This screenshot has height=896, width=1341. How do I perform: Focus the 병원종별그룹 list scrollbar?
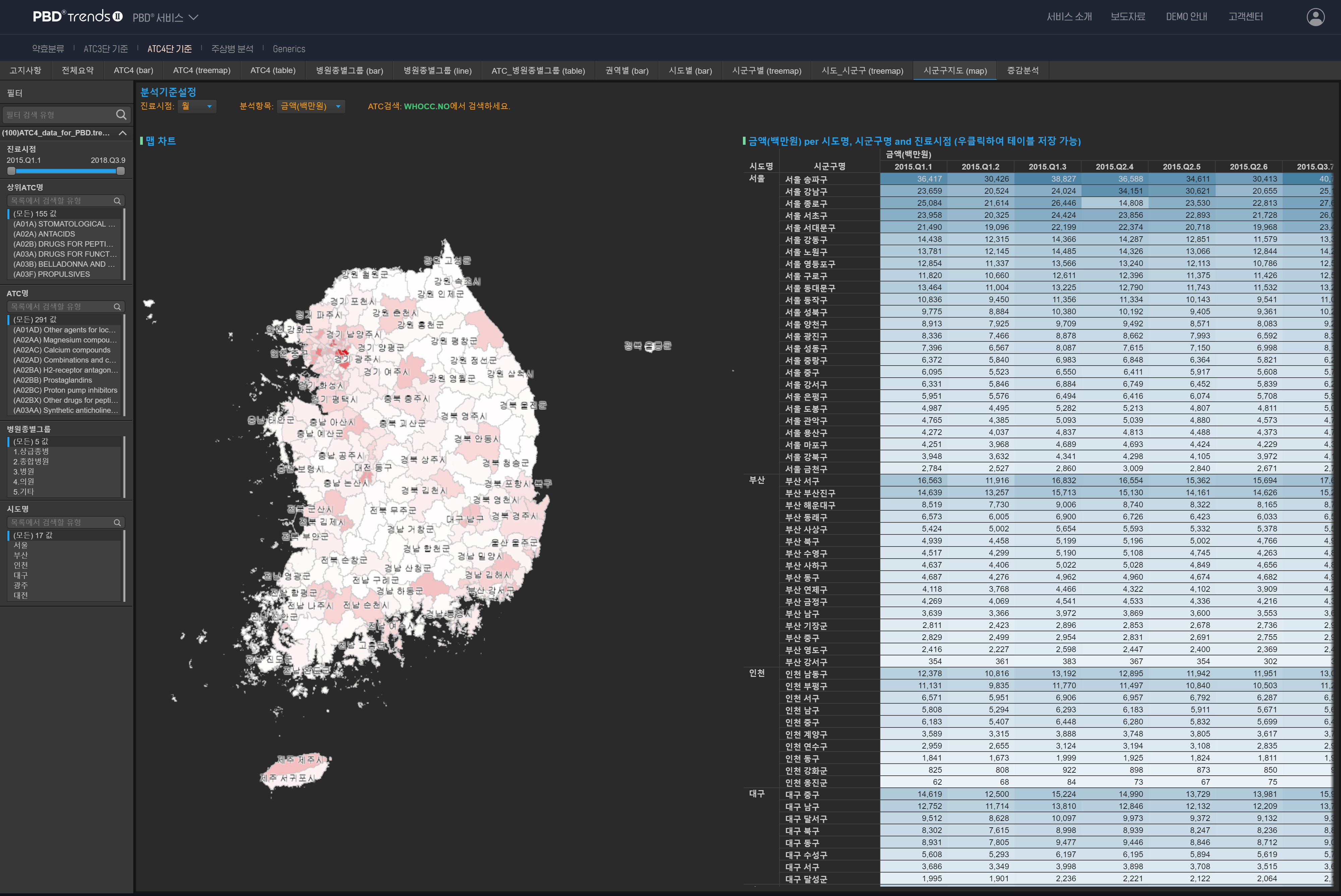tap(124, 467)
